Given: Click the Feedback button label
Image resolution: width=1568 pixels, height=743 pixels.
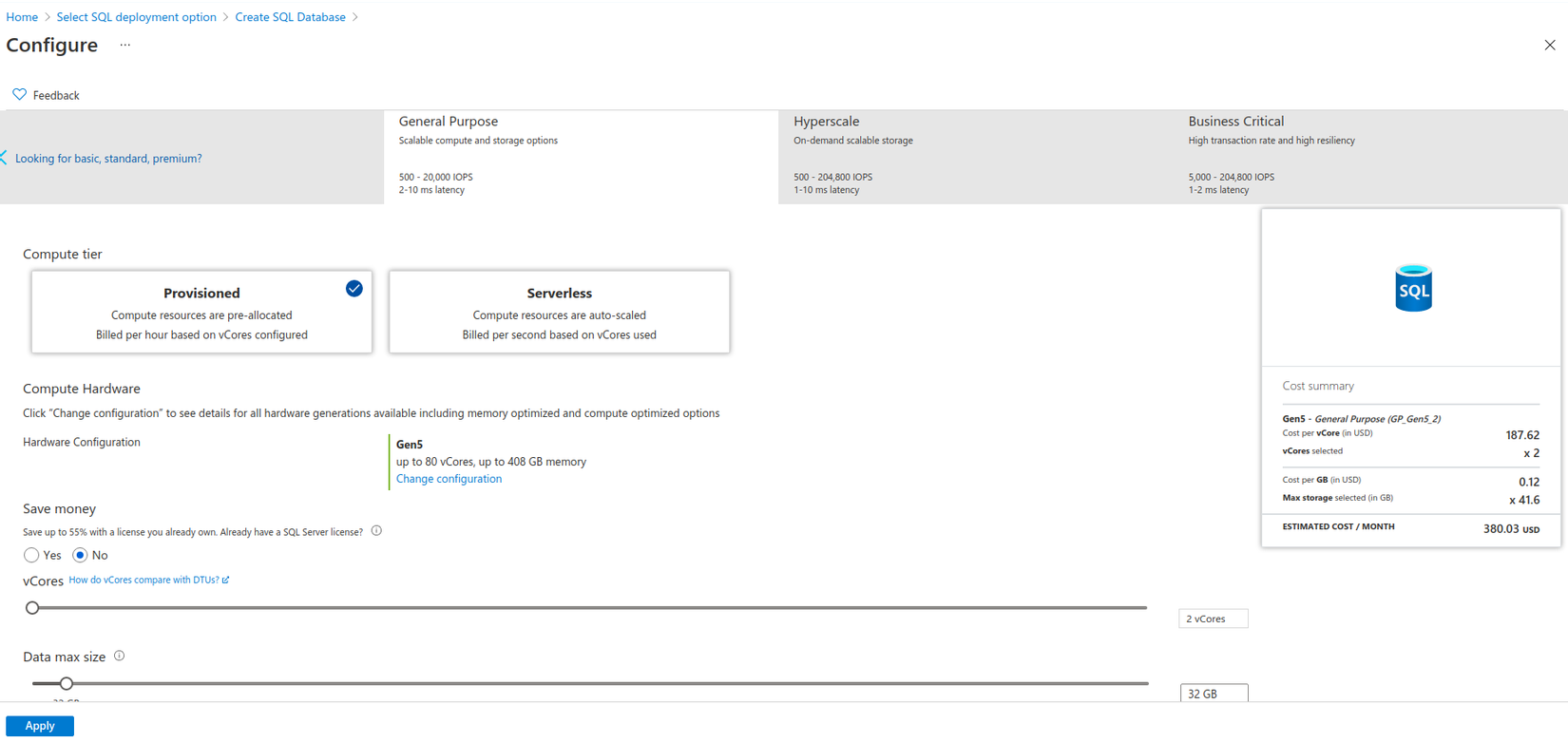Looking at the screenshot, I should pos(56,95).
